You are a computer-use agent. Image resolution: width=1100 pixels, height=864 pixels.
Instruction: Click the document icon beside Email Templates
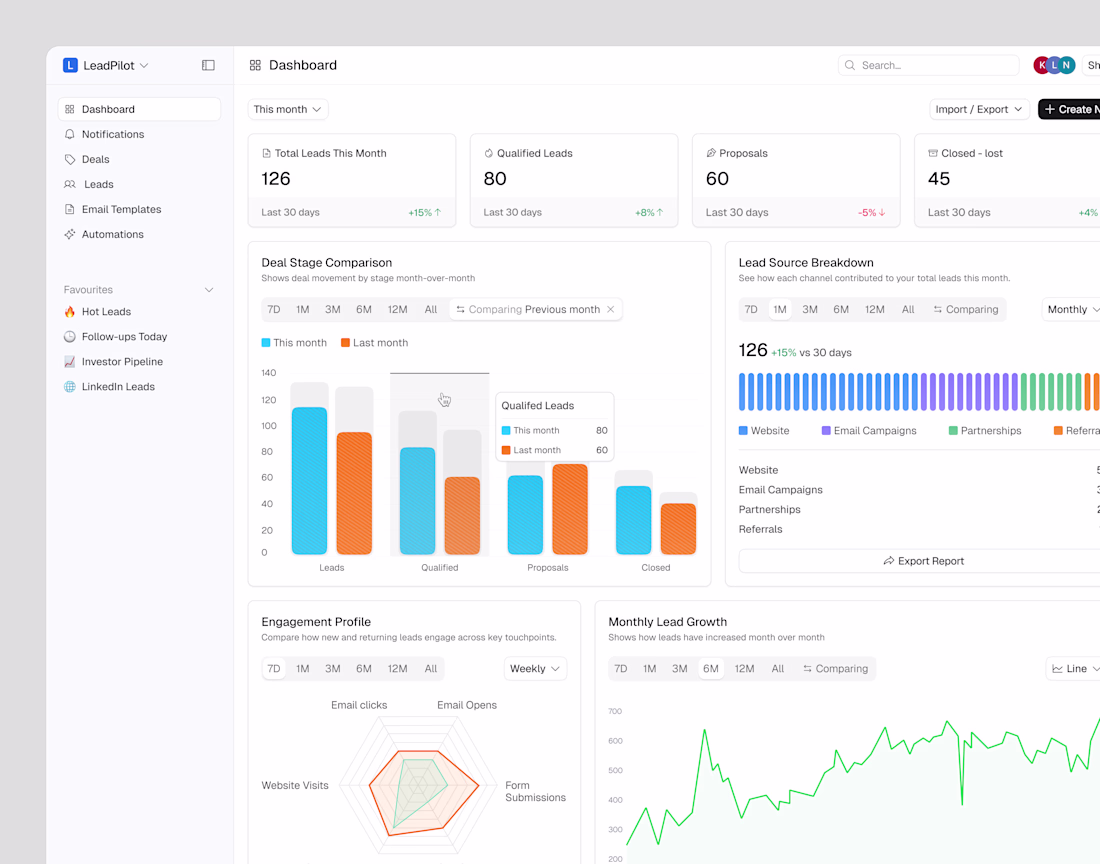pyautogui.click(x=69, y=209)
